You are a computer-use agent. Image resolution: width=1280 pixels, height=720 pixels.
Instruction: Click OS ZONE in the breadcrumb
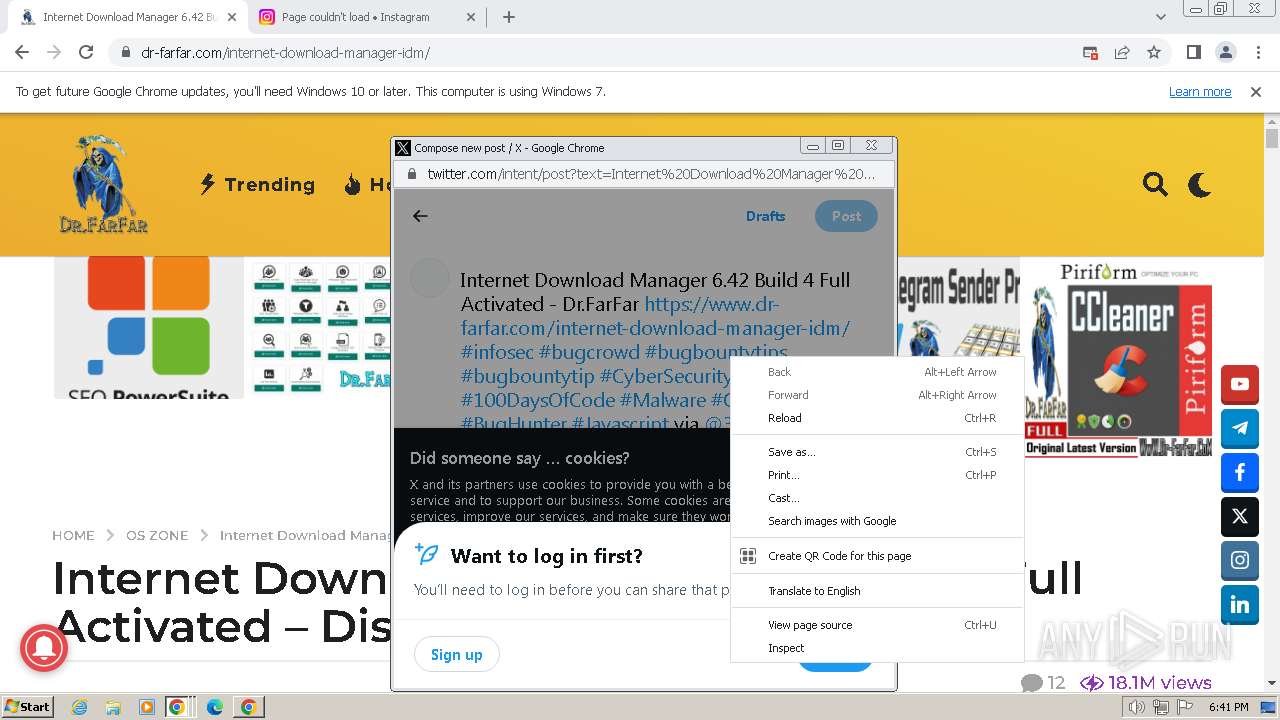pos(157,535)
